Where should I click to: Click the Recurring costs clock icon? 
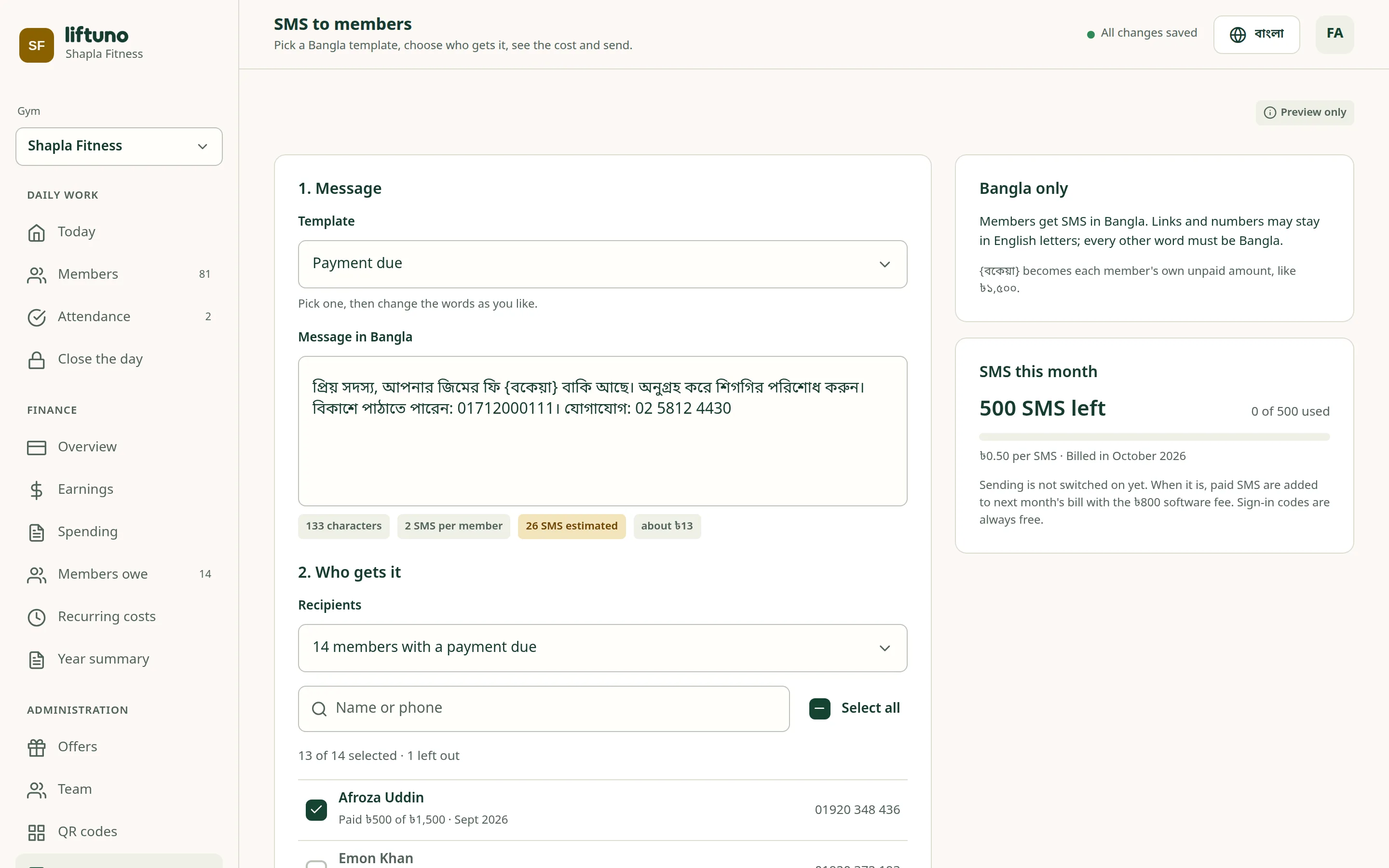[x=37, y=618]
